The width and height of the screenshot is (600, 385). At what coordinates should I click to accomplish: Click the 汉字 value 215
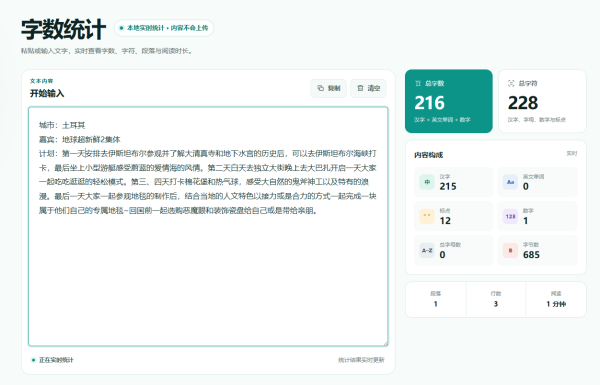pyautogui.click(x=448, y=186)
